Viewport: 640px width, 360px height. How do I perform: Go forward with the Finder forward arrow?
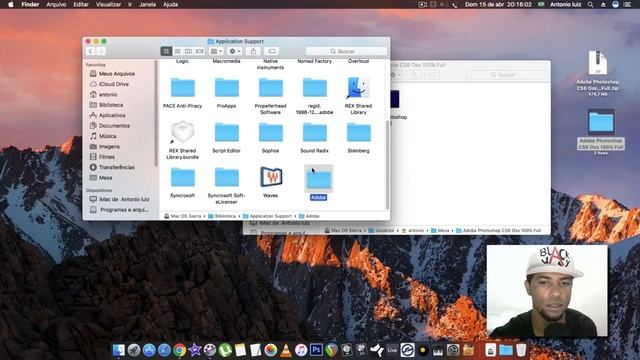[100, 51]
